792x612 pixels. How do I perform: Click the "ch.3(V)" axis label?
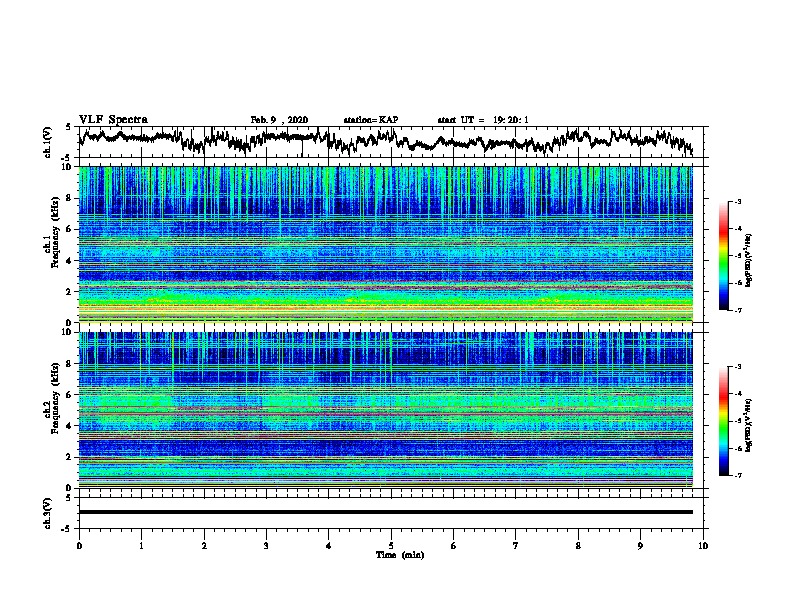[x=47, y=513]
